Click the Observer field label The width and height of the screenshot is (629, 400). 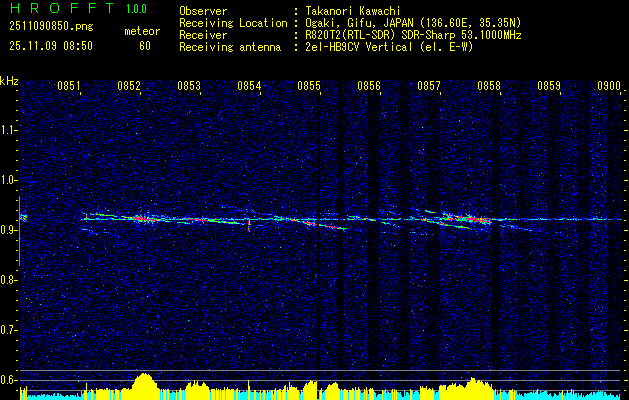pos(203,11)
